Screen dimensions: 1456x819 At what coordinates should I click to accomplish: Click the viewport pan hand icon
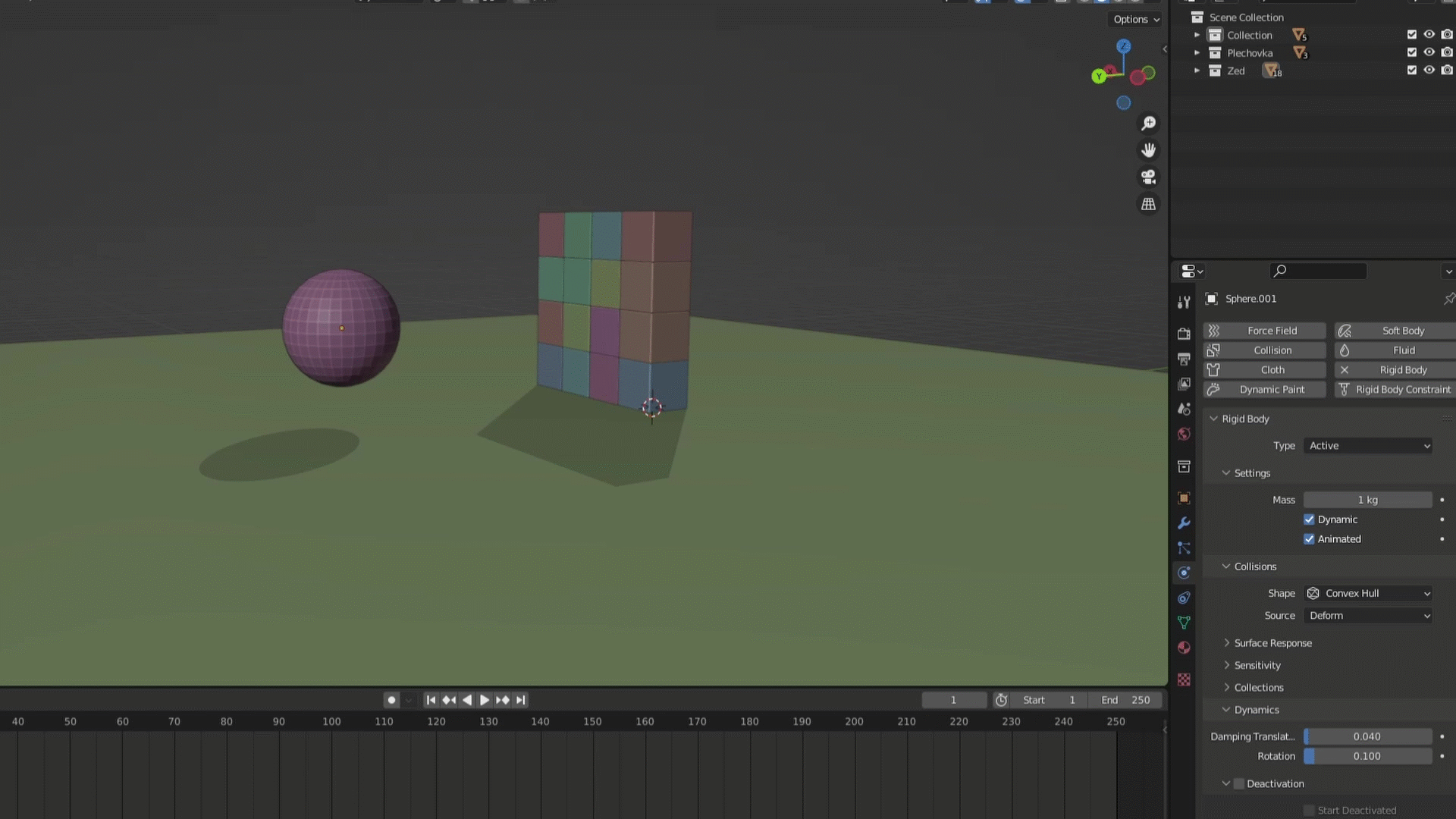pos(1149,150)
